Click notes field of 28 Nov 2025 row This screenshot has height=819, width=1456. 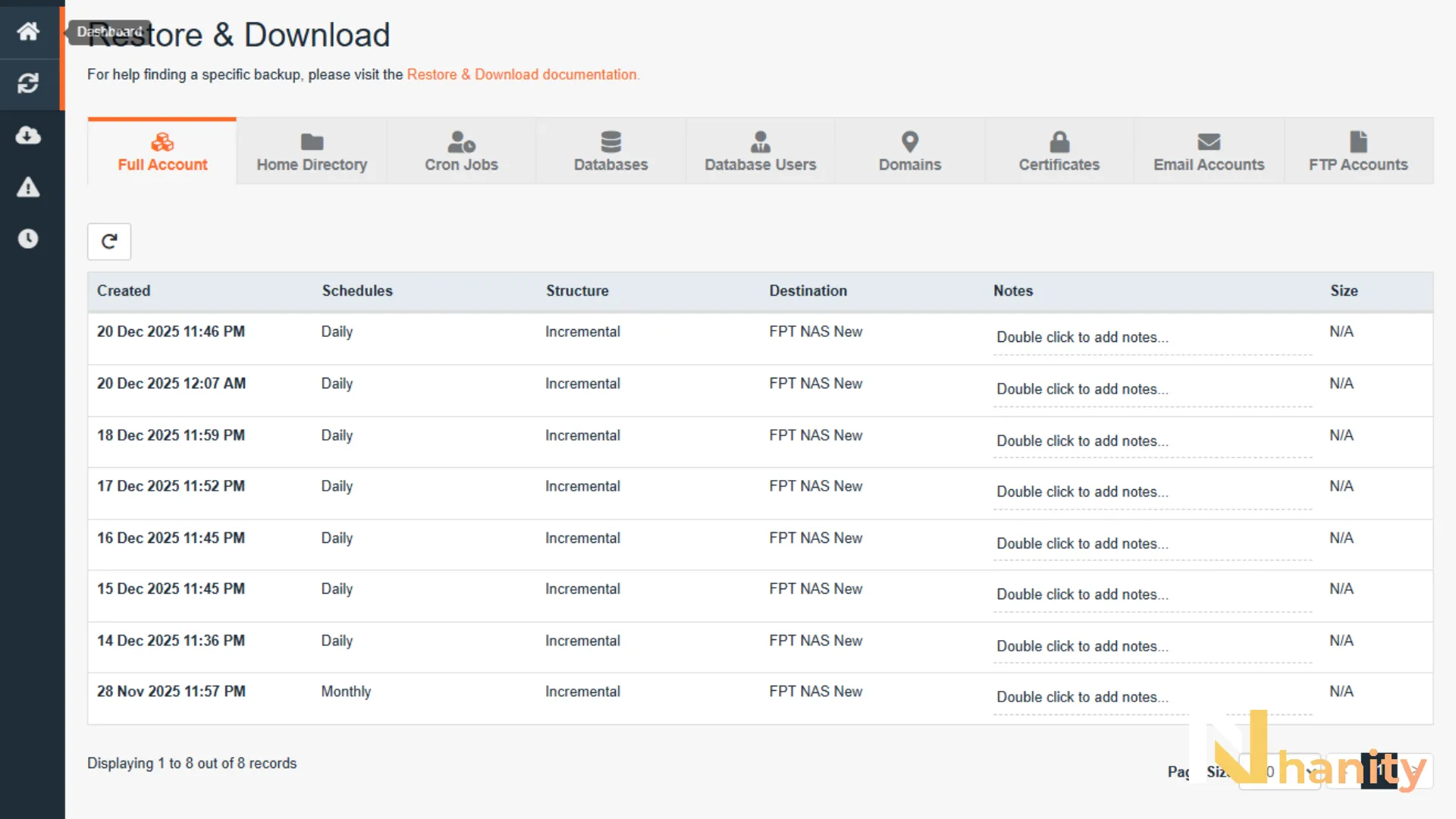point(1153,697)
